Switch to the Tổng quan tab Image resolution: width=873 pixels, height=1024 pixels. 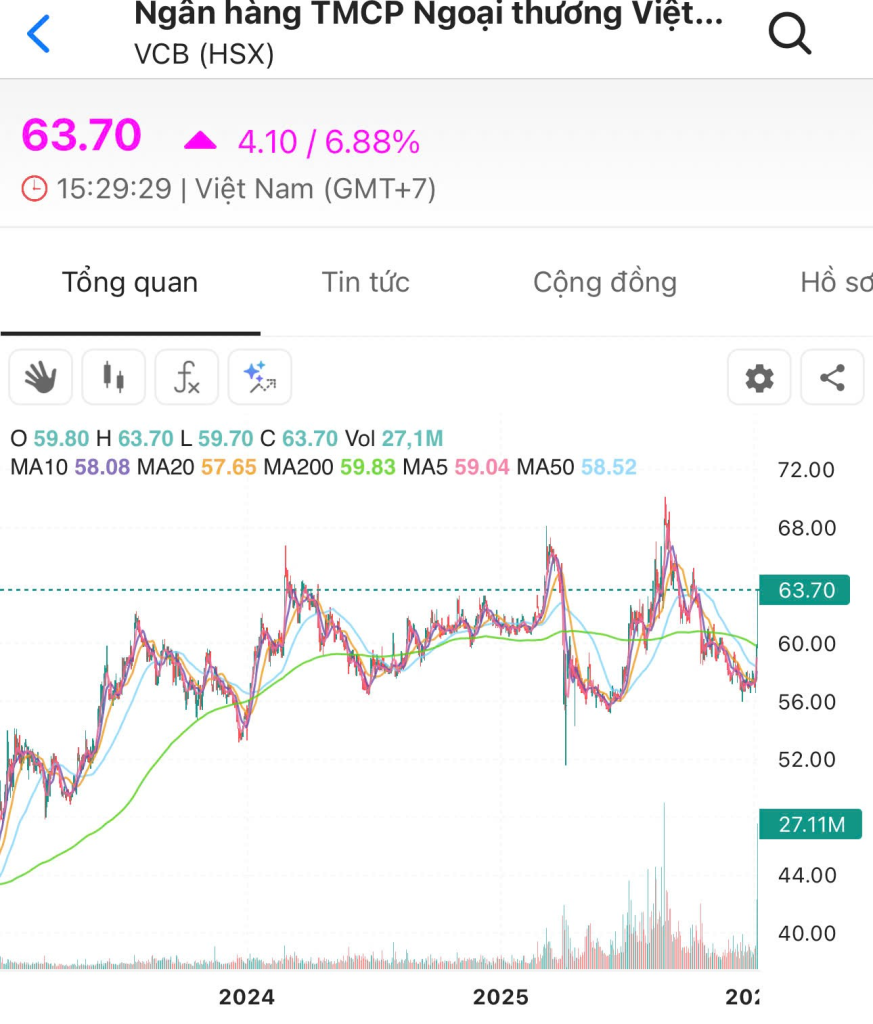pyautogui.click(x=130, y=282)
